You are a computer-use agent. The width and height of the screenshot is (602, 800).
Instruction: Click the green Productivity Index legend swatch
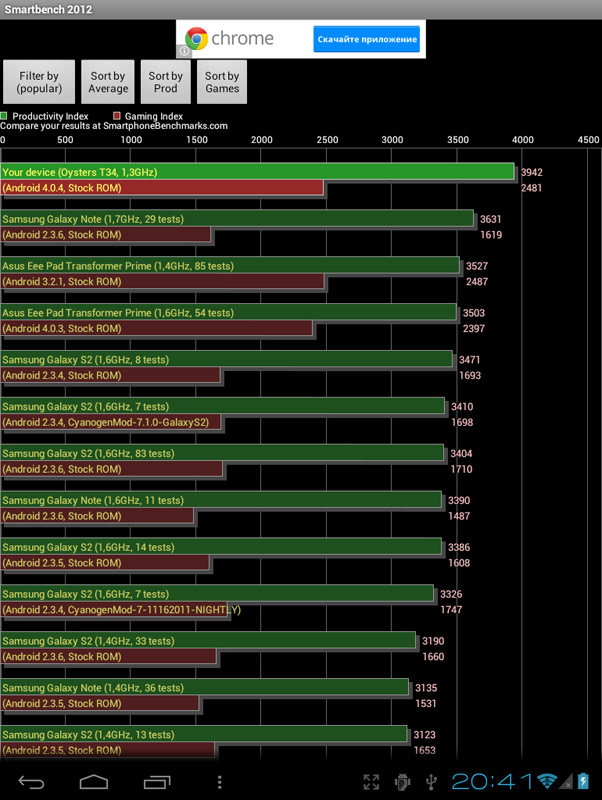(x=4, y=116)
